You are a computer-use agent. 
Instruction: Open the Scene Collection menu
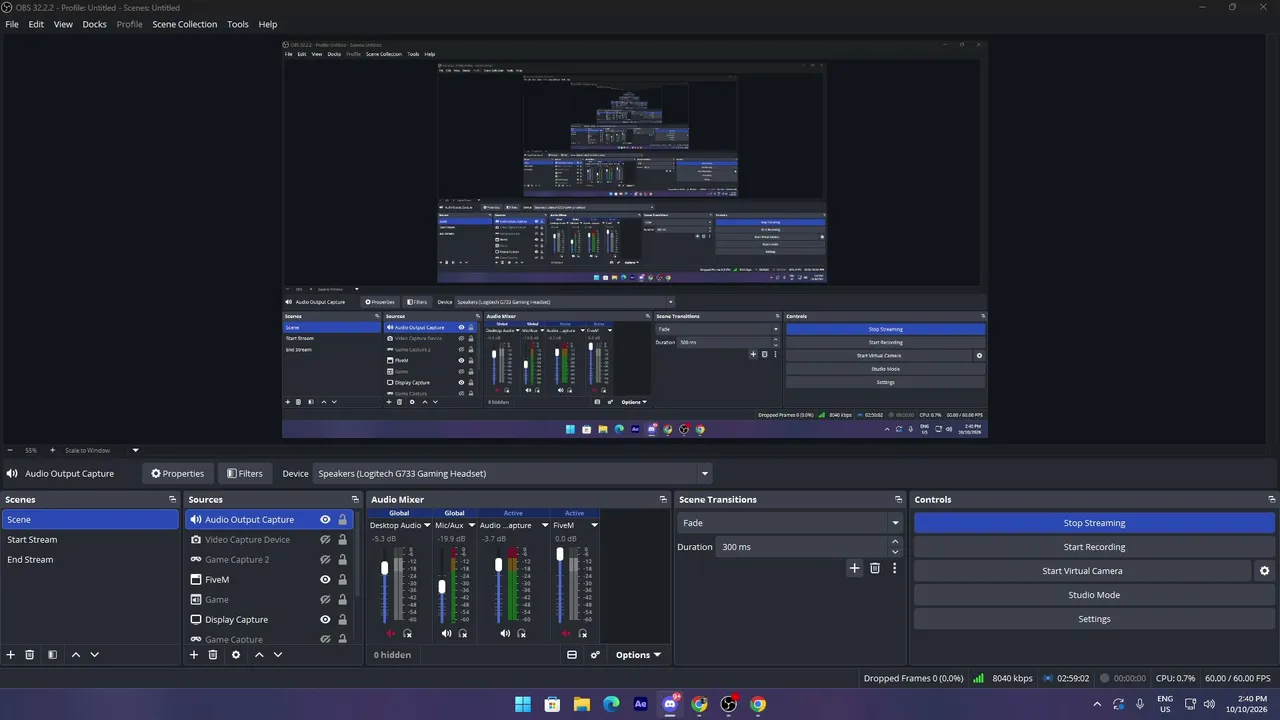184,24
